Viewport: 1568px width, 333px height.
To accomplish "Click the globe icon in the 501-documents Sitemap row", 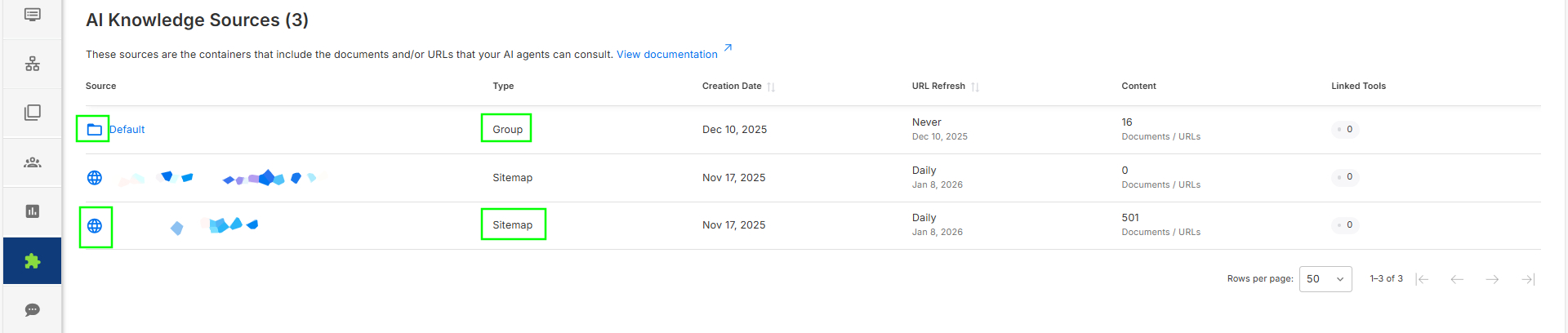I will click(95, 226).
